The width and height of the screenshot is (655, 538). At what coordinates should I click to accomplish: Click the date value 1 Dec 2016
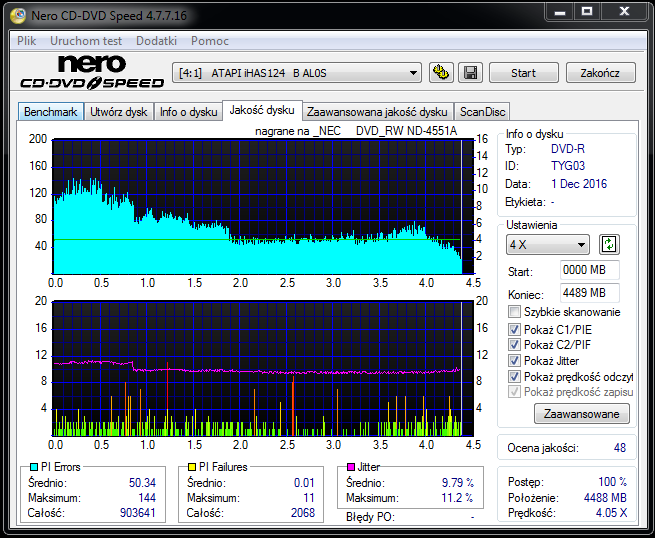[579, 184]
